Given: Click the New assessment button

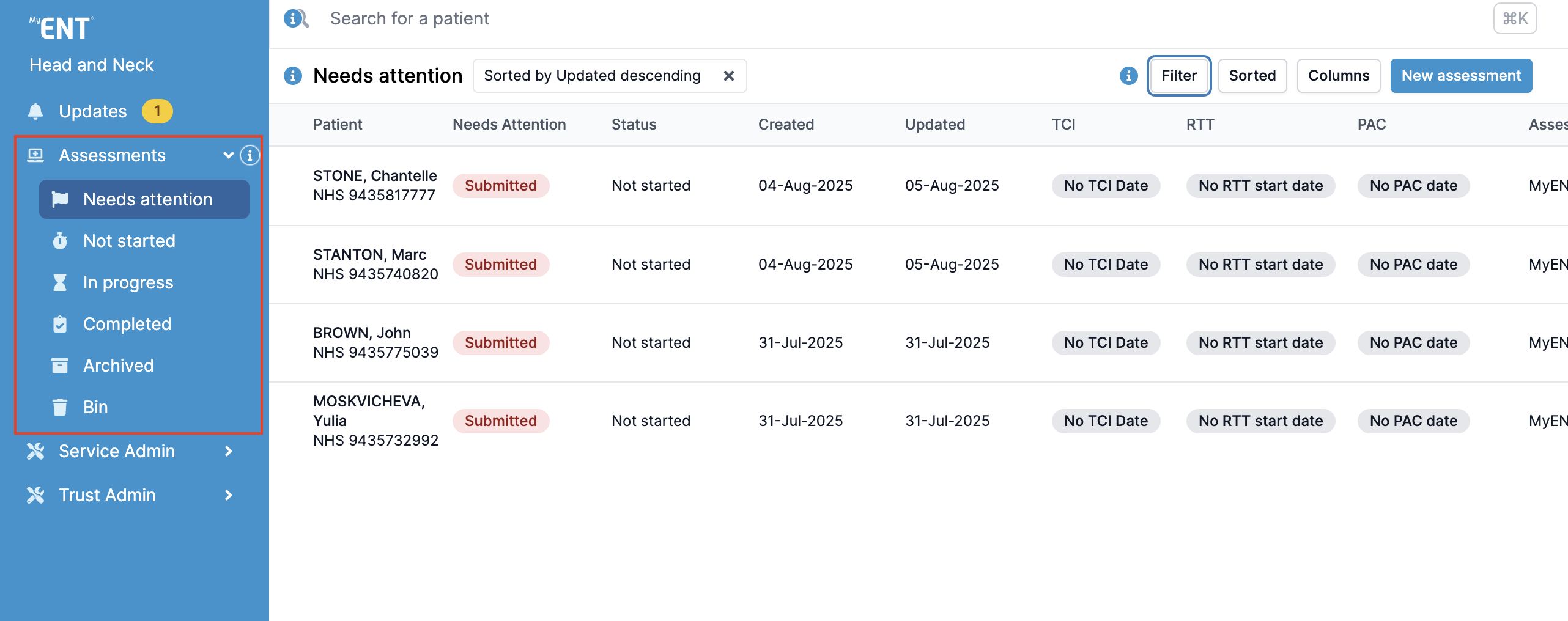Looking at the screenshot, I should [1460, 76].
